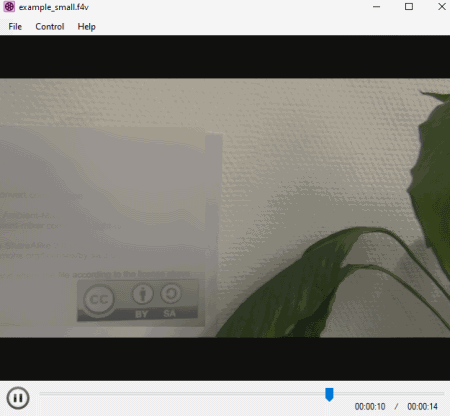
Task: Click the total duration 00:00:14
Action: click(422, 407)
